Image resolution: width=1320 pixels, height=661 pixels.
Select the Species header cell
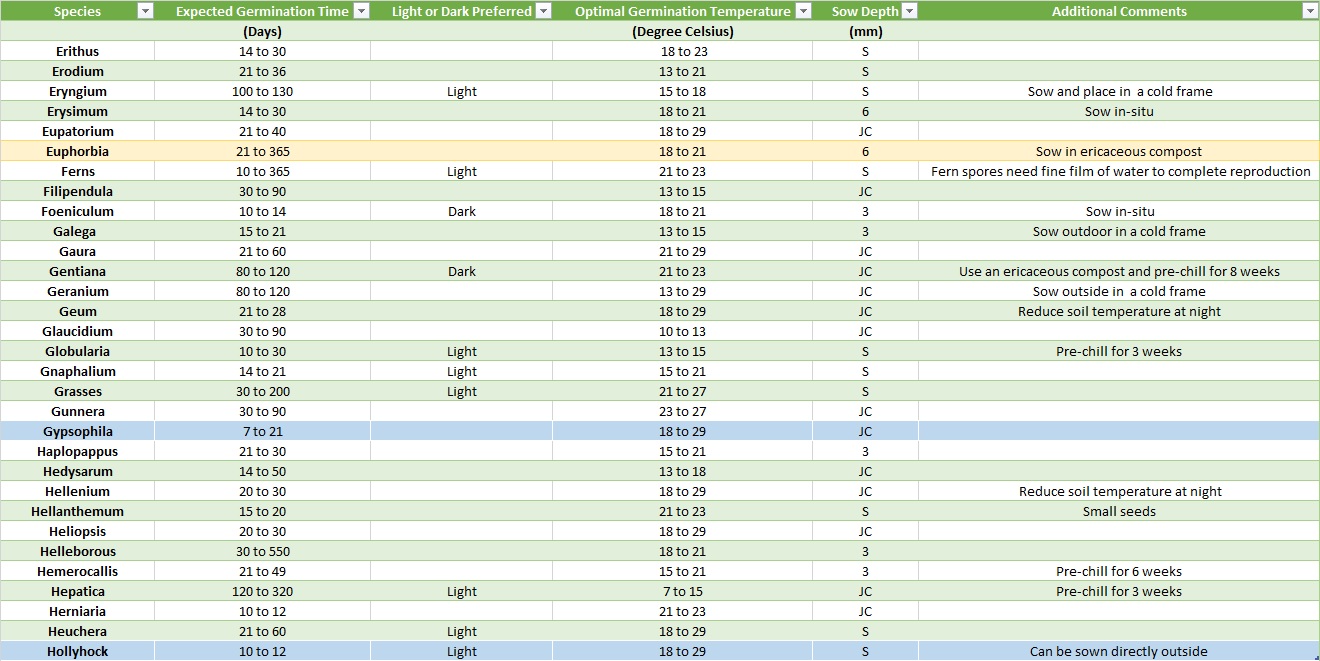coord(77,11)
